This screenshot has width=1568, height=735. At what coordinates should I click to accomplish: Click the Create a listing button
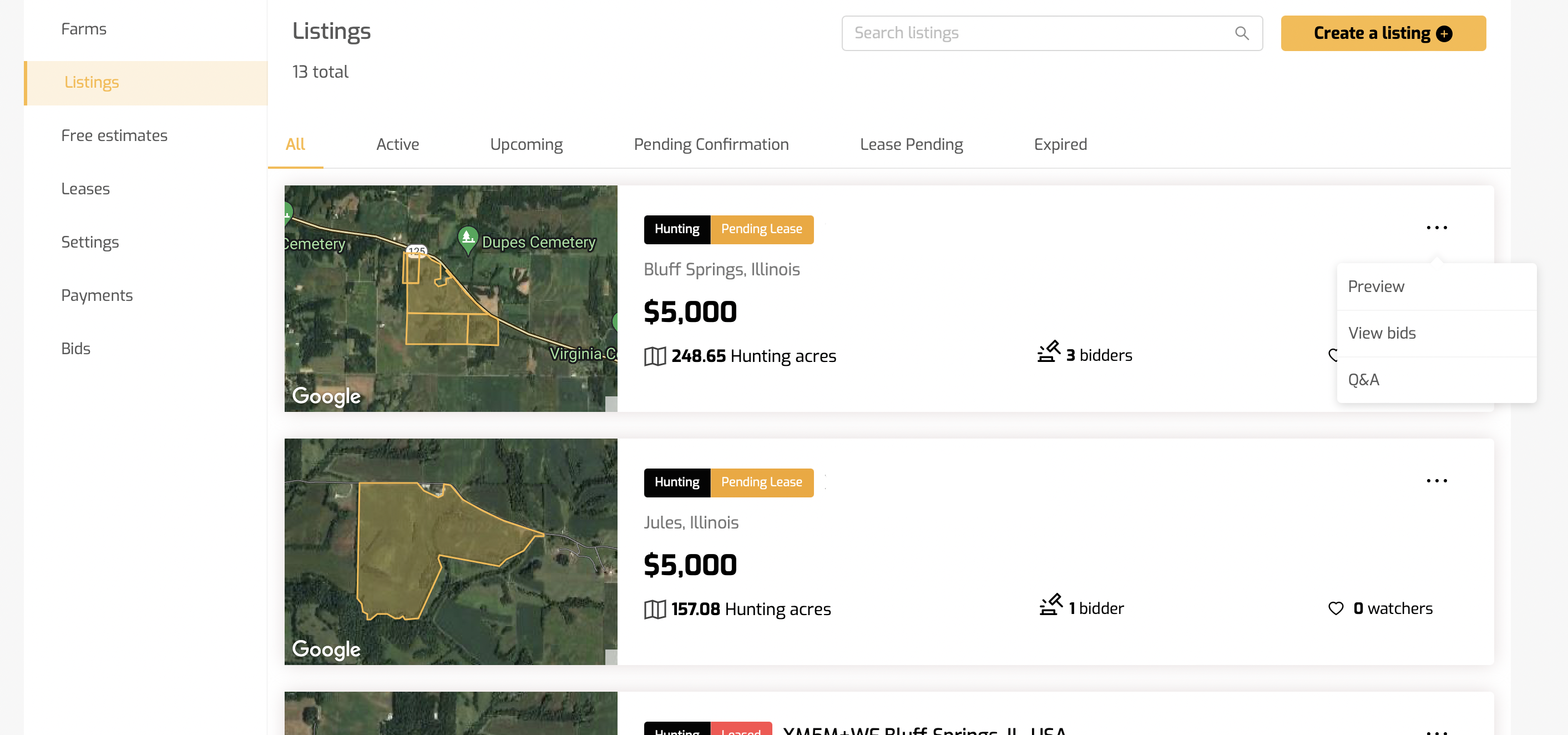coord(1372,33)
